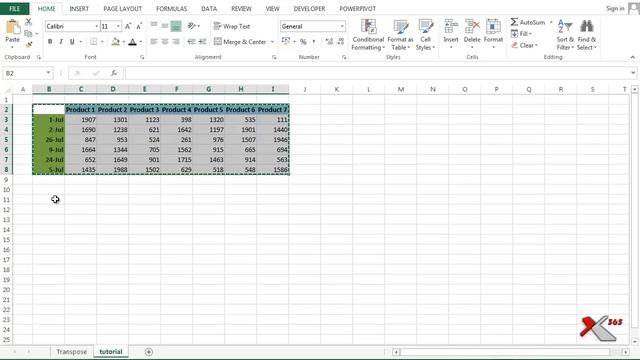Apply the Font Color letter A
The width and height of the screenshot is (640, 360).
[x=132, y=42]
